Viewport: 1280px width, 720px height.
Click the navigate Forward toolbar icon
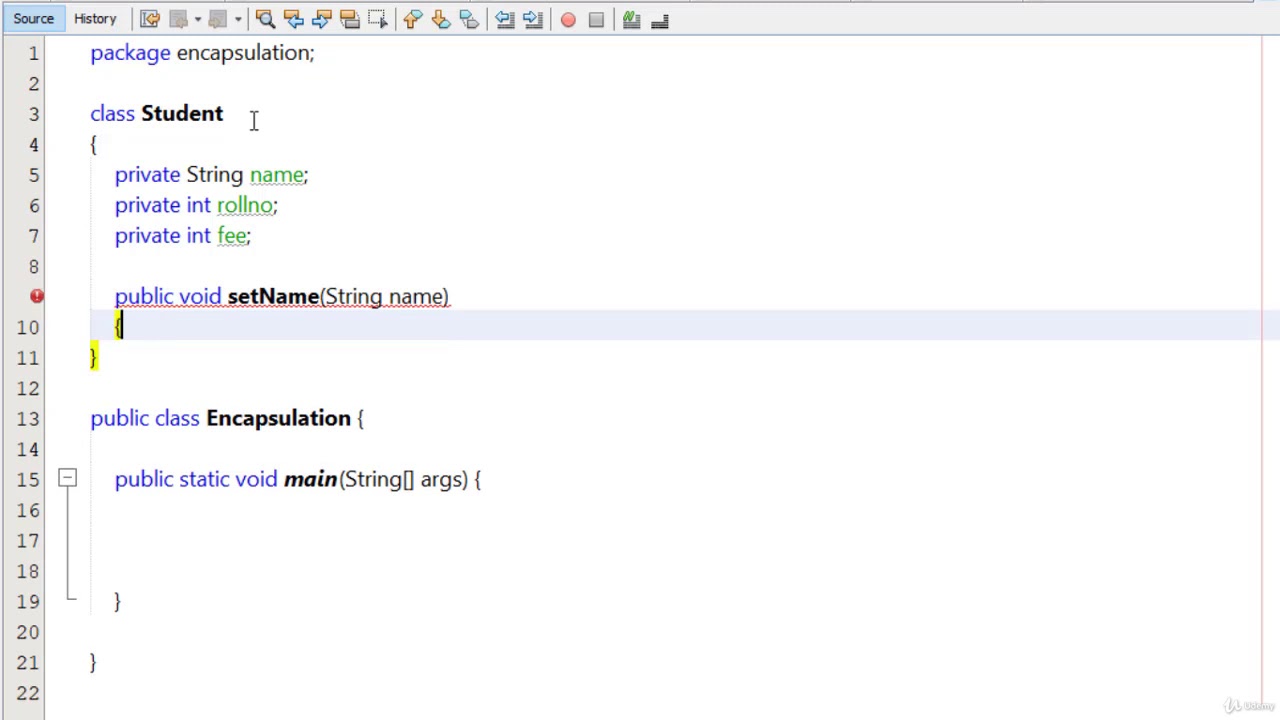tap(217, 19)
